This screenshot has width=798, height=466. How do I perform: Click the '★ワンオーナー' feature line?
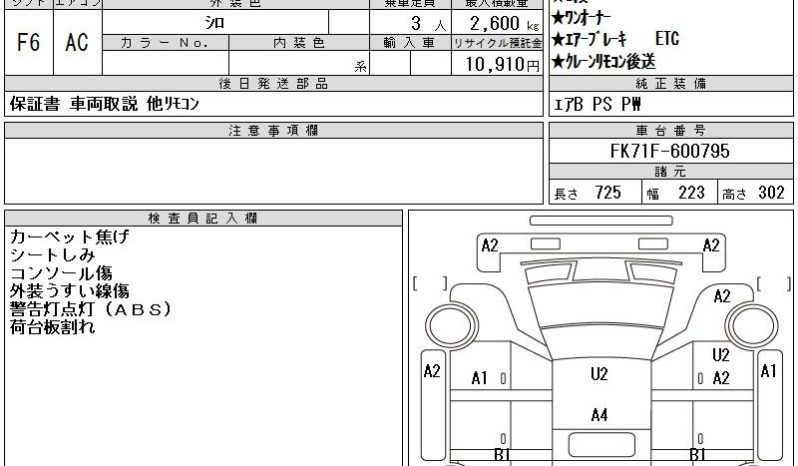581,18
